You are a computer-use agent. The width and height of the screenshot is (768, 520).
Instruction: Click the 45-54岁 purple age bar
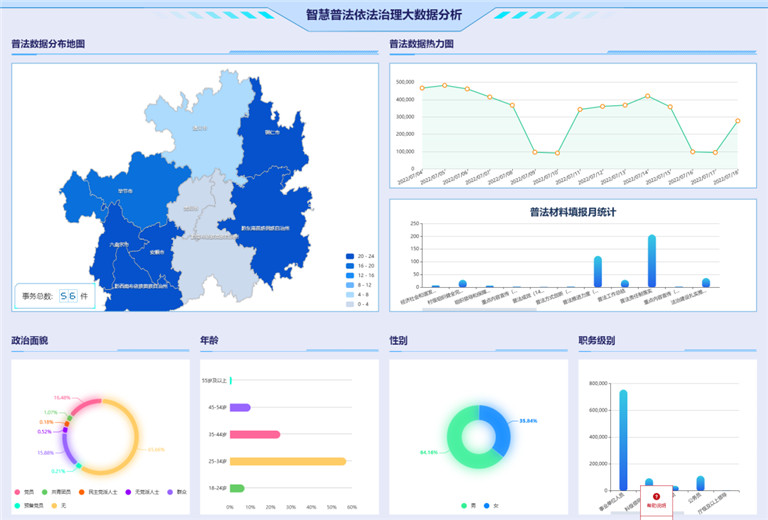240,407
